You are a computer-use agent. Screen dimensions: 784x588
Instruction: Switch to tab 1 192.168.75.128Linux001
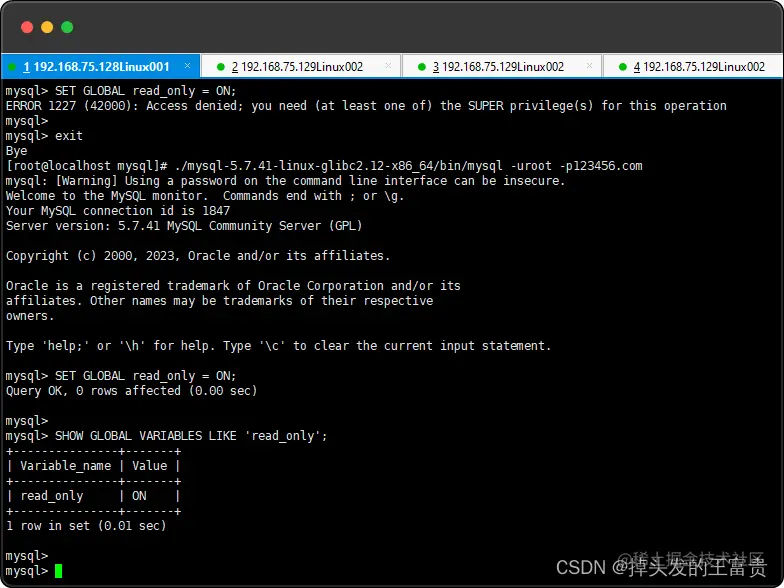(100, 66)
